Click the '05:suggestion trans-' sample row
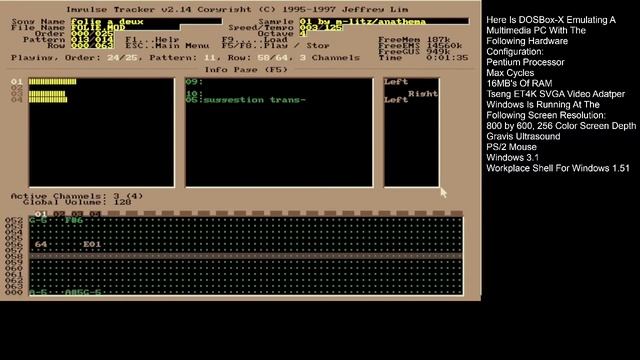The height and width of the screenshot is (360, 640). [246, 100]
